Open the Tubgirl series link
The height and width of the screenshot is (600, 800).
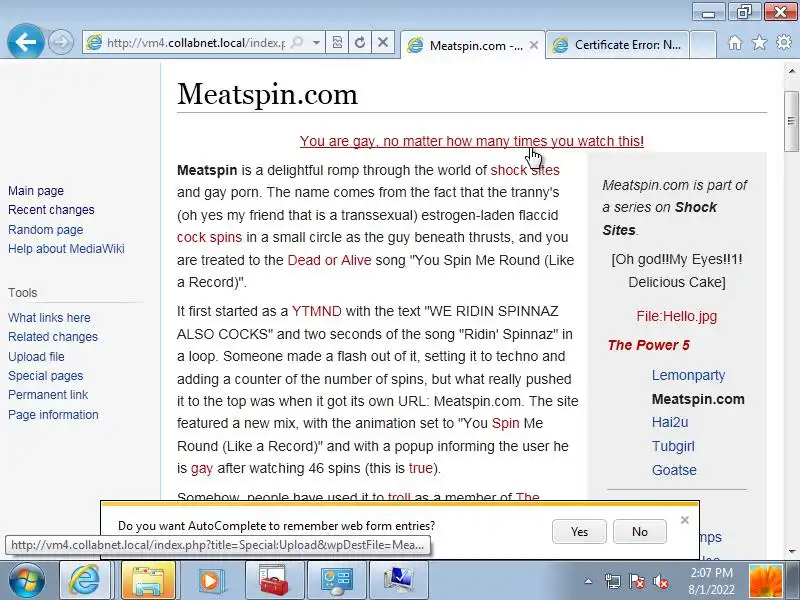[x=673, y=446]
